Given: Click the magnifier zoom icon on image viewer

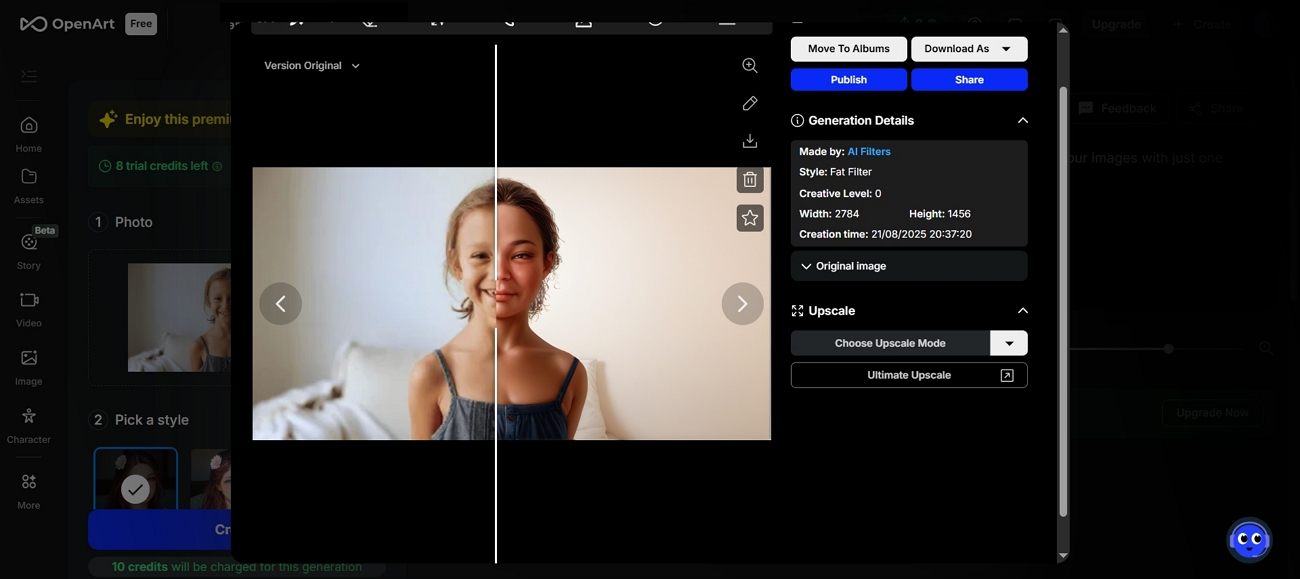Looking at the screenshot, I should (750, 65).
